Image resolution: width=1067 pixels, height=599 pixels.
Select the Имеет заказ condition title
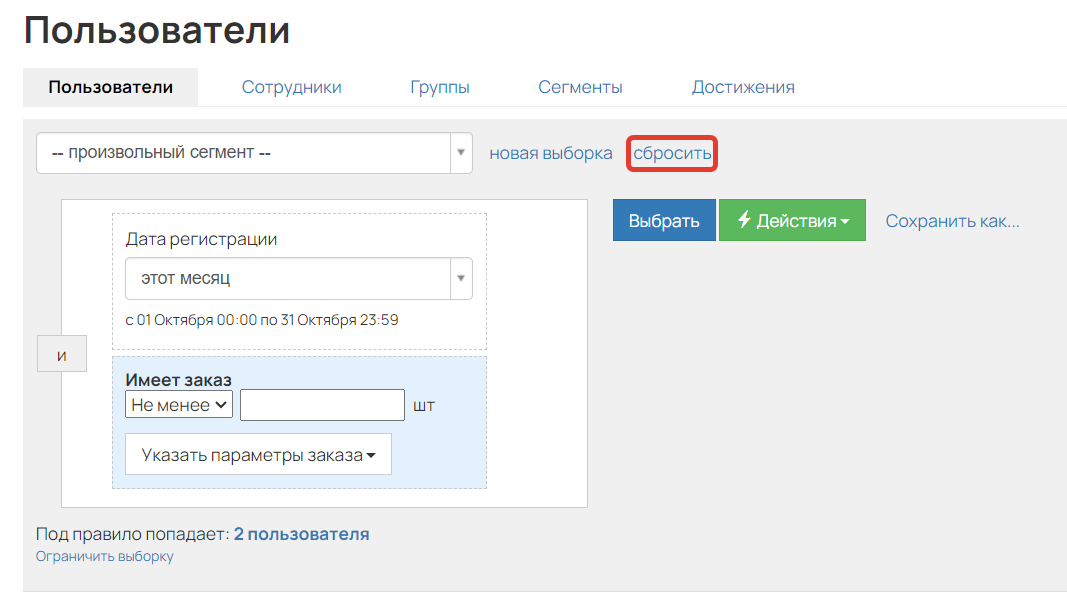point(178,380)
